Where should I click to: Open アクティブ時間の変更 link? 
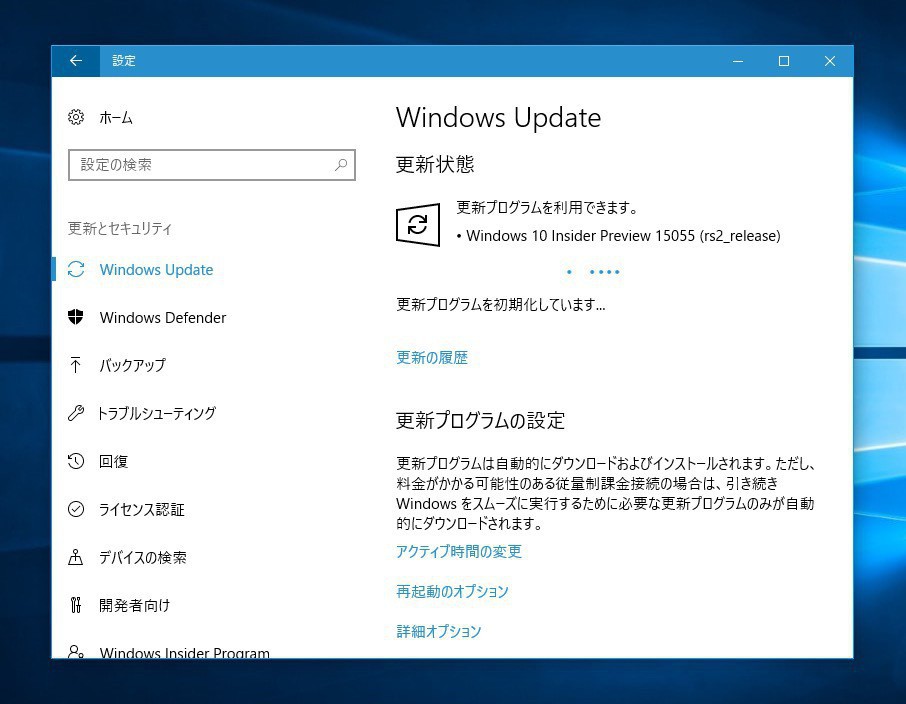click(459, 551)
